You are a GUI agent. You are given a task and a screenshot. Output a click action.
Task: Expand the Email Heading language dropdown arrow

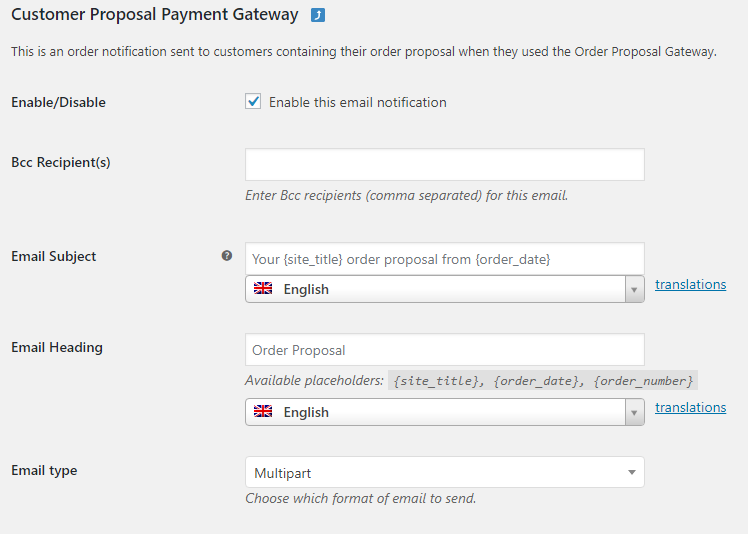[x=634, y=412]
